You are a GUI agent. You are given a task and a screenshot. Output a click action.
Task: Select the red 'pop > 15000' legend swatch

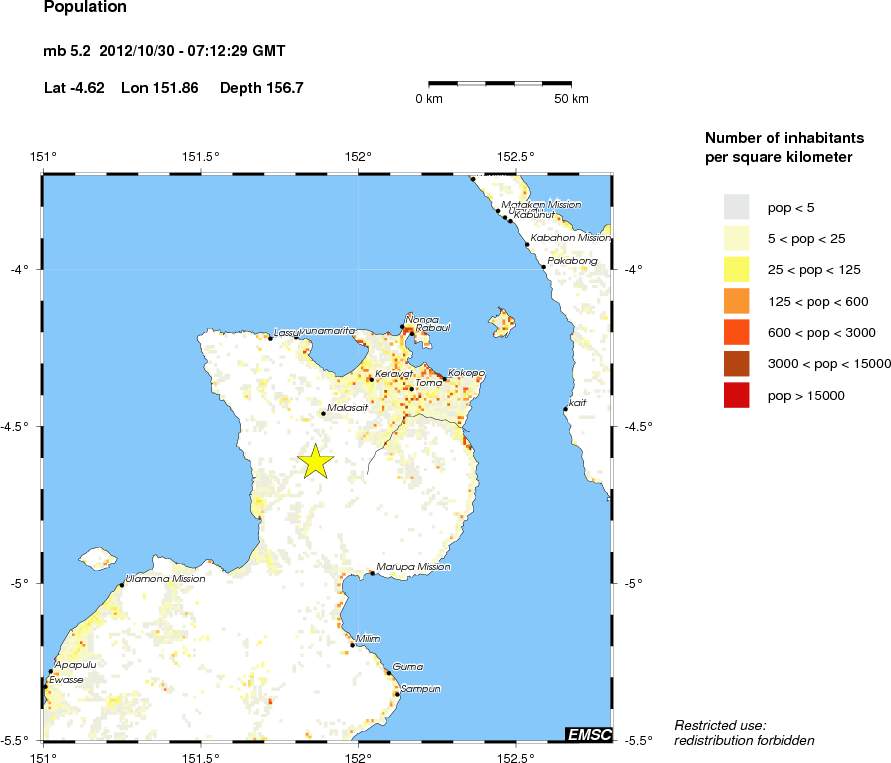[x=736, y=395]
